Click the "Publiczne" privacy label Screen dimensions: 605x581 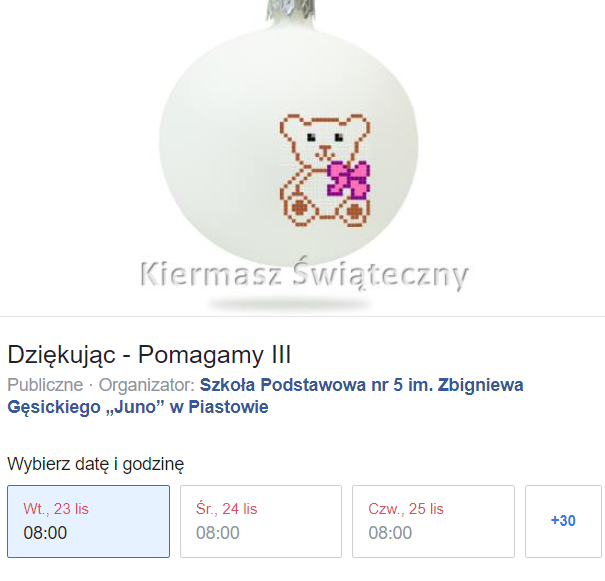pos(45,385)
